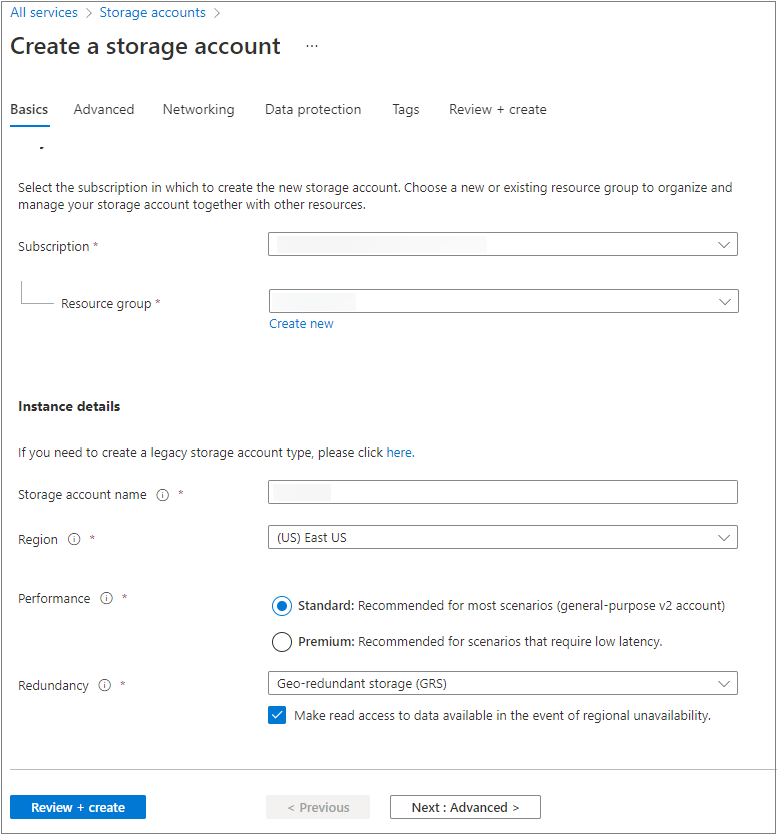The width and height of the screenshot is (777, 834).
Task: Go to the Review + create tab
Action: (x=497, y=110)
